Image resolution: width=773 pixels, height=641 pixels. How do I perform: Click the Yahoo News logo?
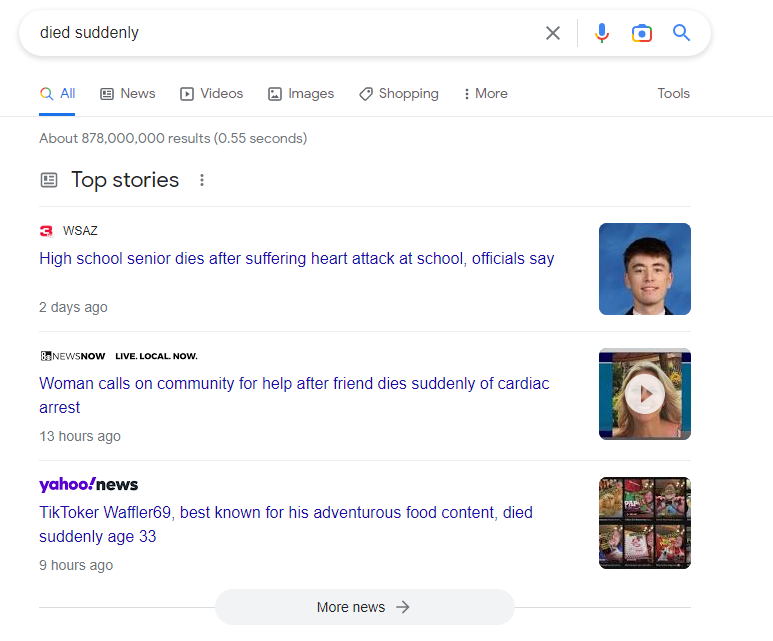pos(89,484)
